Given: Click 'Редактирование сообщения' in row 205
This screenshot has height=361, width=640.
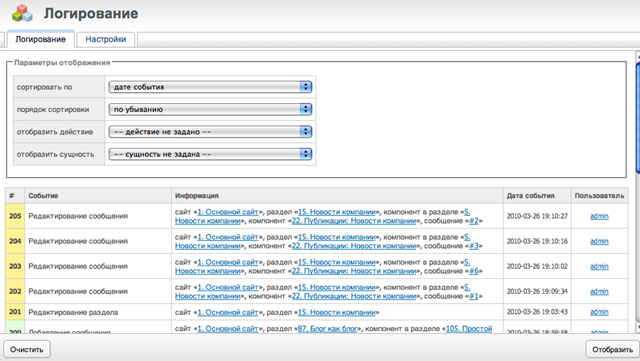Looking at the screenshot, I should 78,216.
